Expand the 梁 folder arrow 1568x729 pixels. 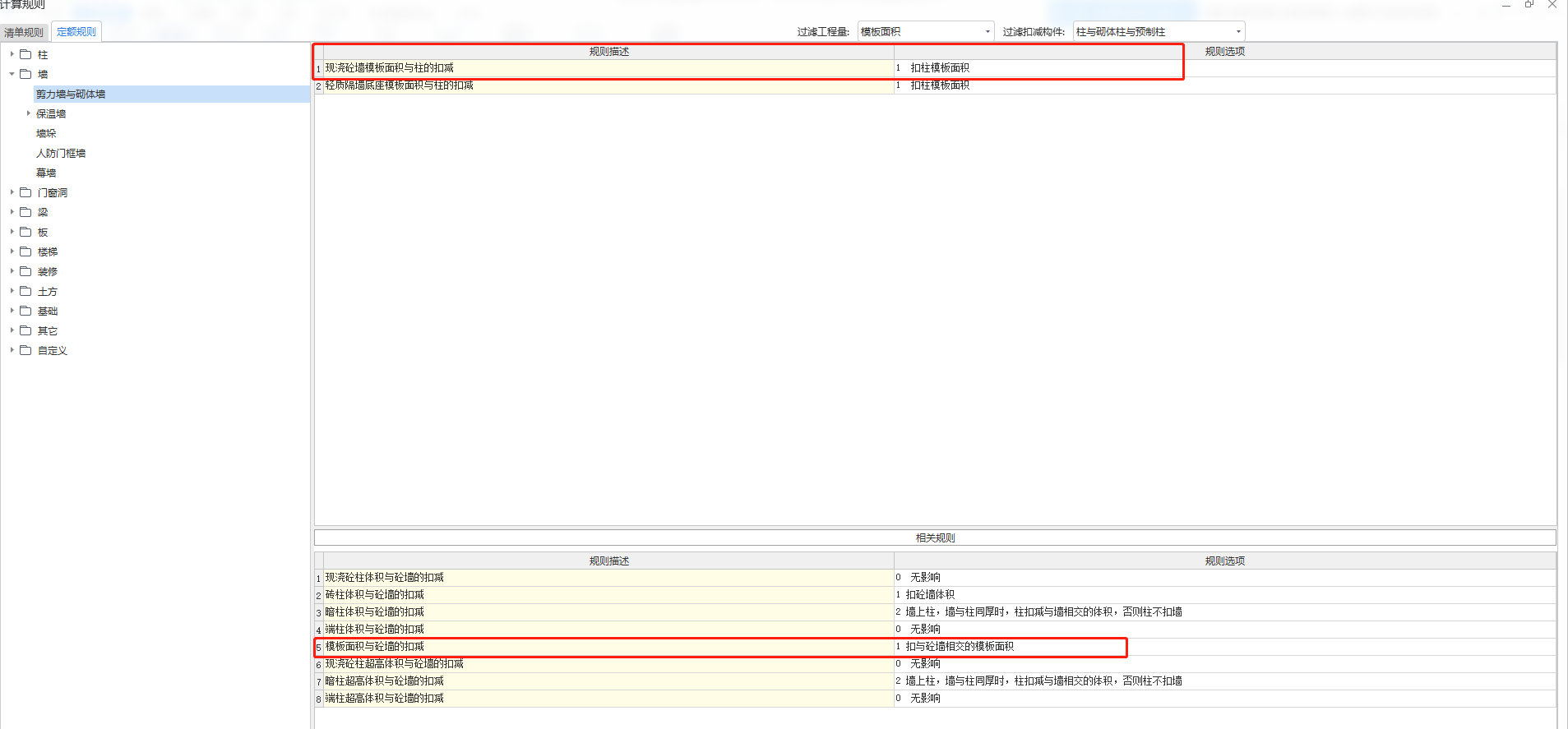tap(12, 212)
